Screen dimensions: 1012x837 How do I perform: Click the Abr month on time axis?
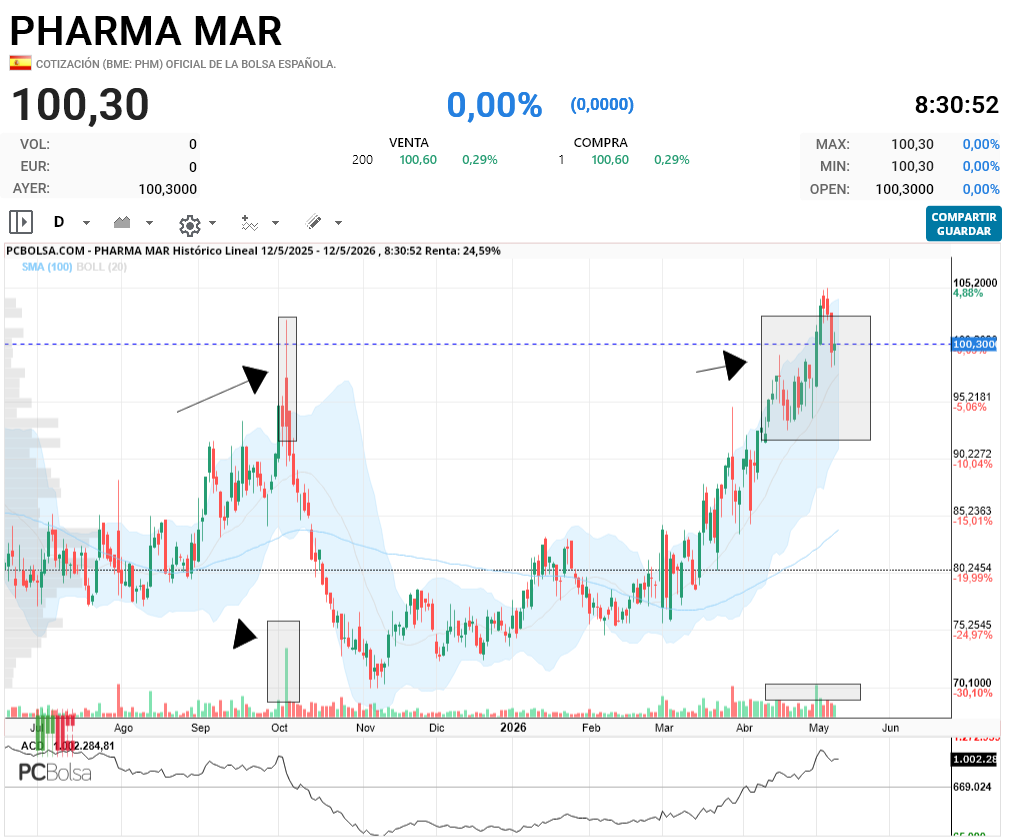pyautogui.click(x=744, y=728)
